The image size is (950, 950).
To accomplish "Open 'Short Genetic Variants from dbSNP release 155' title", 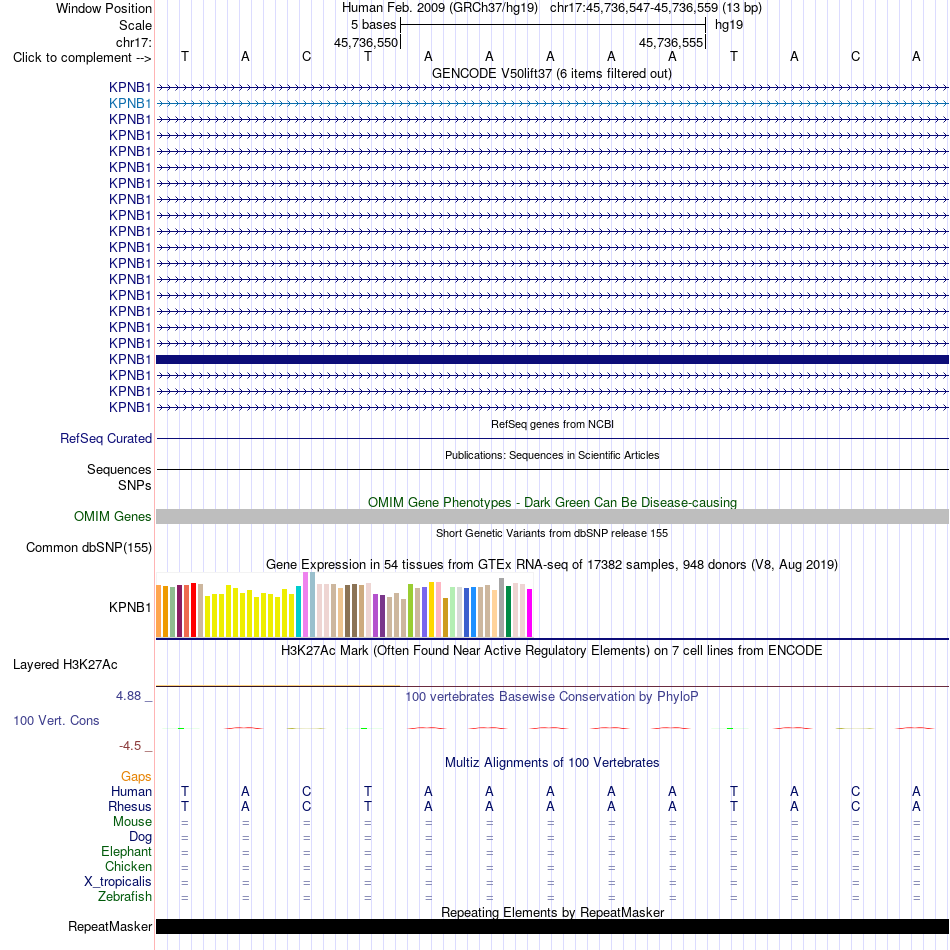I will [552, 533].
